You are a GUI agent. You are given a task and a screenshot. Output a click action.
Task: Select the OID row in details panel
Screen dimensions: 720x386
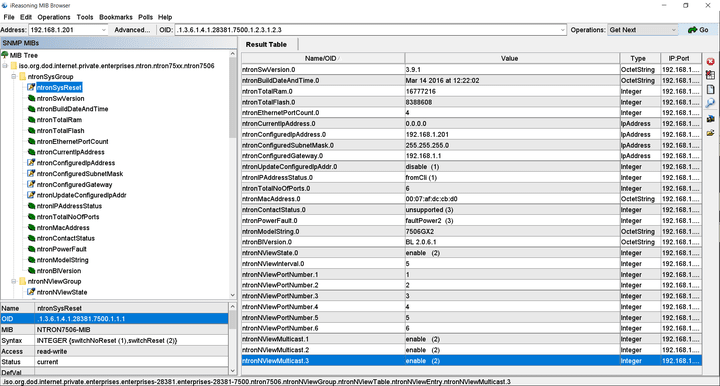point(114,319)
